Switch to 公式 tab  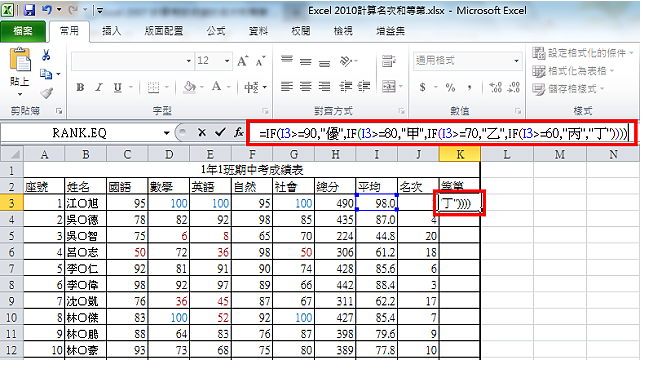click(216, 31)
